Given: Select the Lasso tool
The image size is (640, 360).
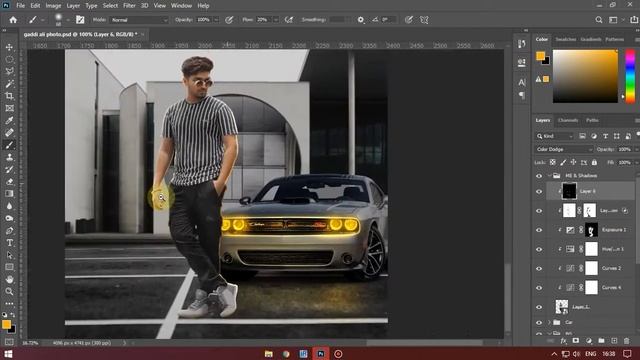Looking at the screenshot, I should [9, 71].
